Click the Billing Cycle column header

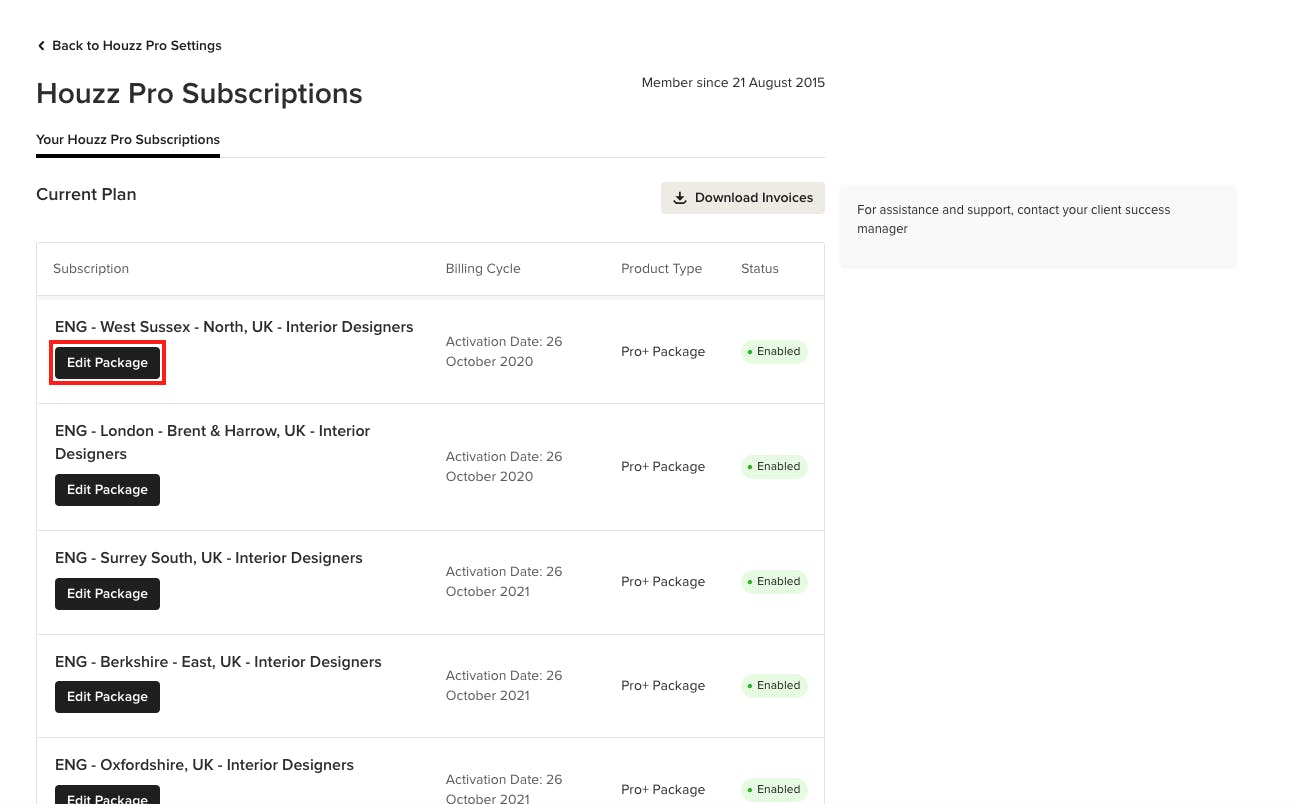tap(483, 269)
